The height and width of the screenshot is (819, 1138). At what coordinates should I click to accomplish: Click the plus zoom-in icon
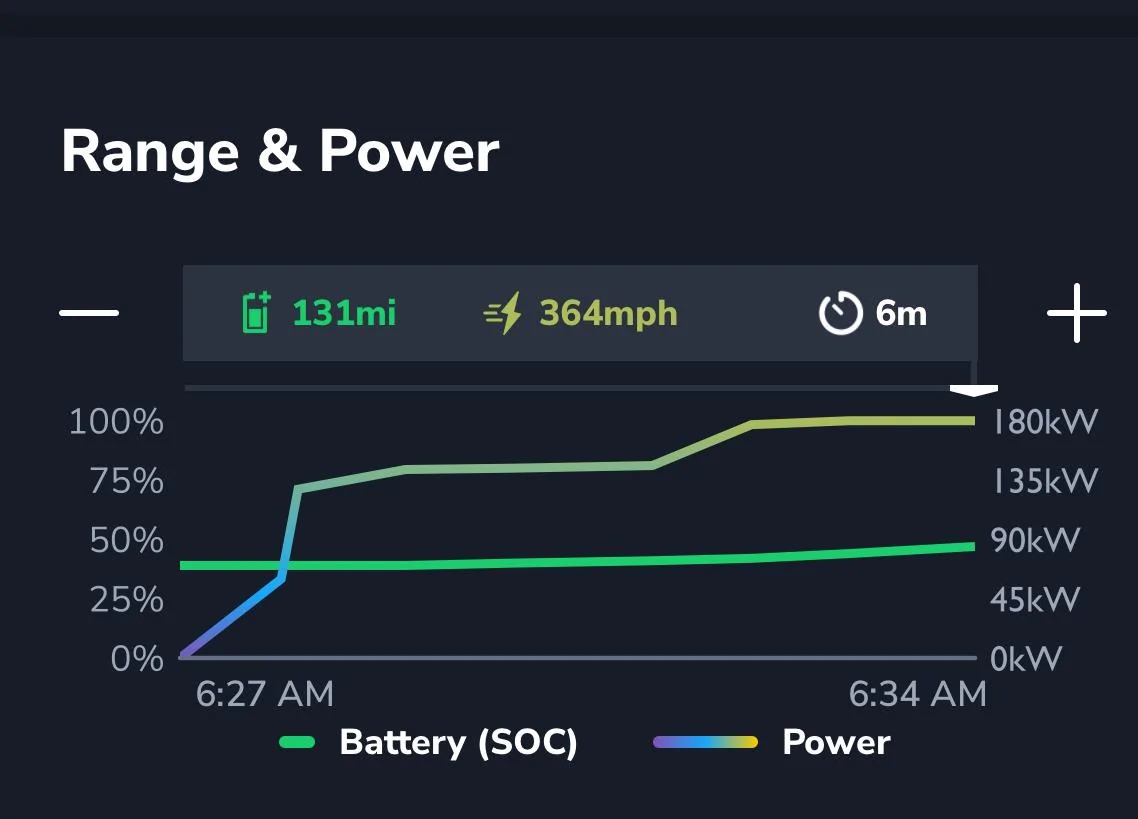(x=1077, y=313)
